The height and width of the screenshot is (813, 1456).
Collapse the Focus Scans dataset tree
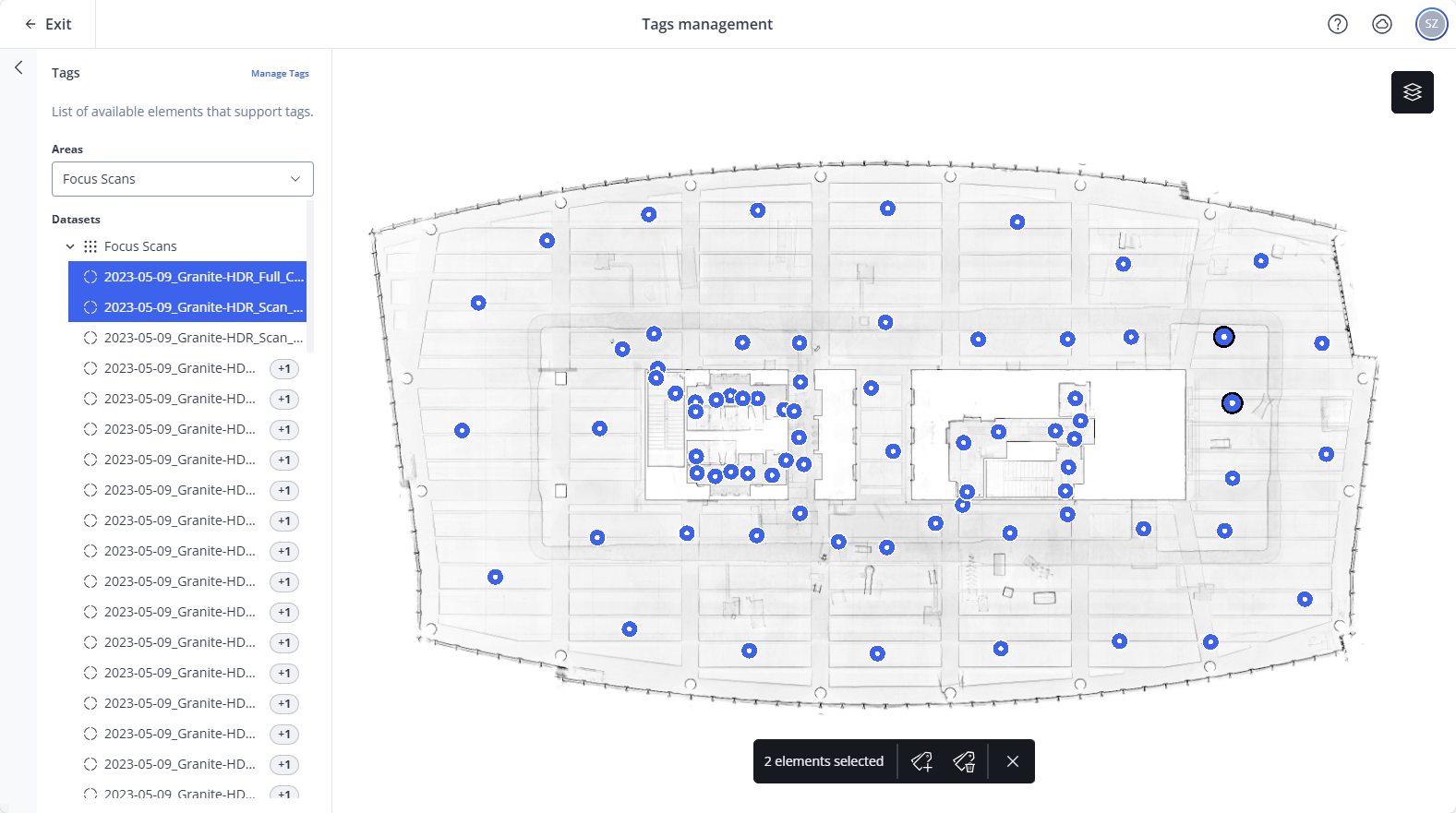pyautogui.click(x=70, y=246)
